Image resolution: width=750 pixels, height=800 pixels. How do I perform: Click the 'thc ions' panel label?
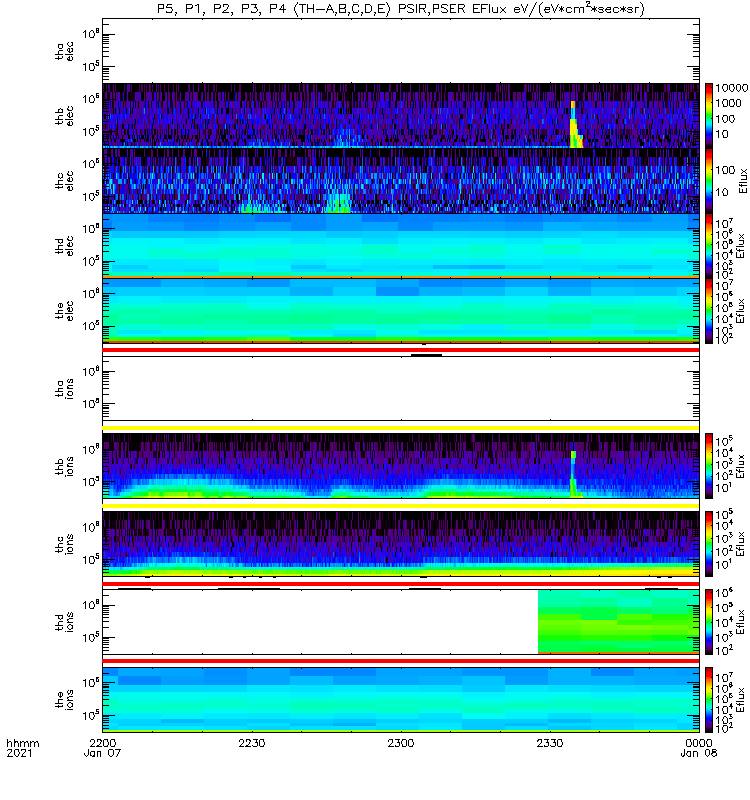pyautogui.click(x=64, y=544)
